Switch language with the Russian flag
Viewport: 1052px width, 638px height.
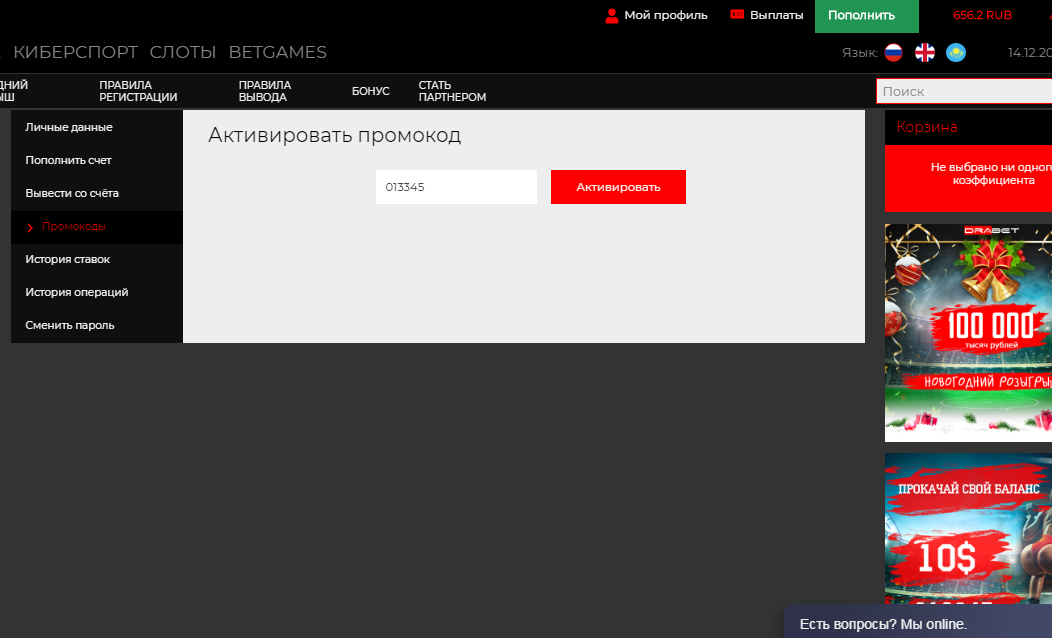pos(893,52)
